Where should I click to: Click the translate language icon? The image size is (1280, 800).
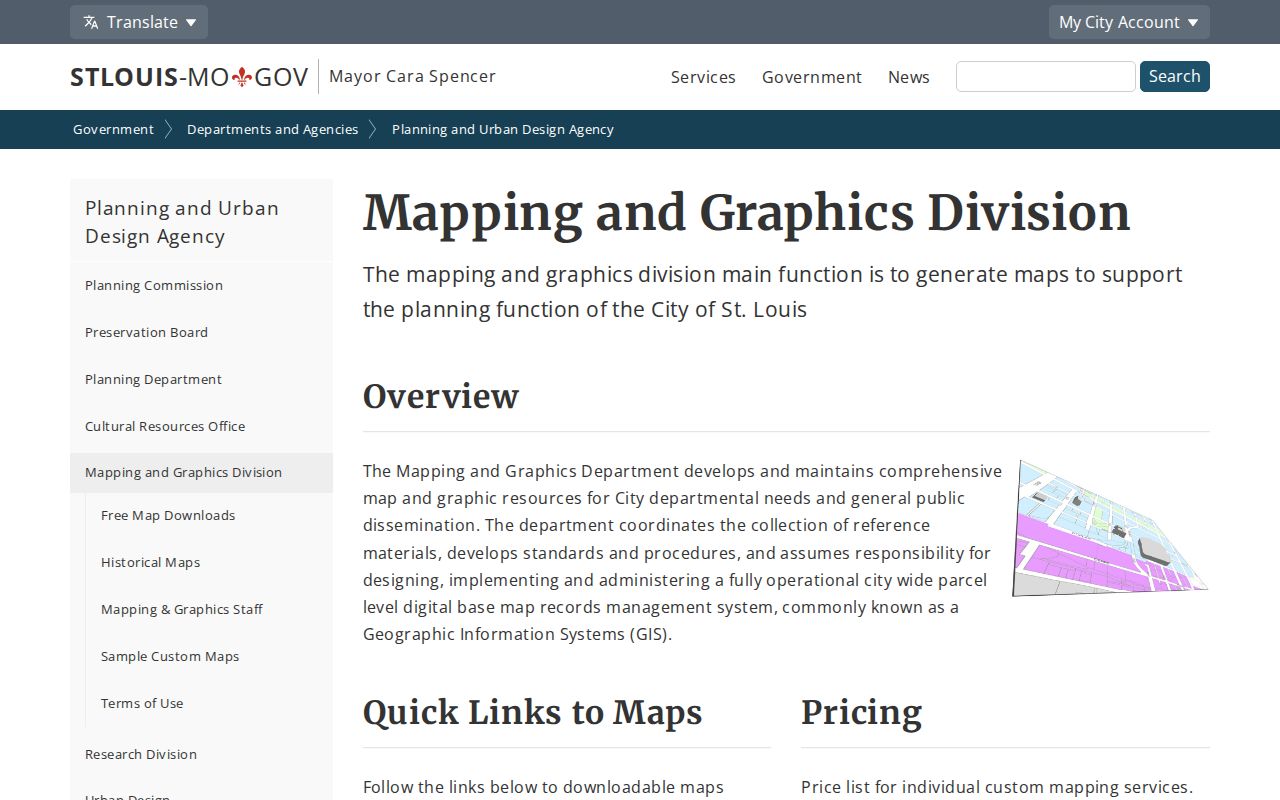91,22
